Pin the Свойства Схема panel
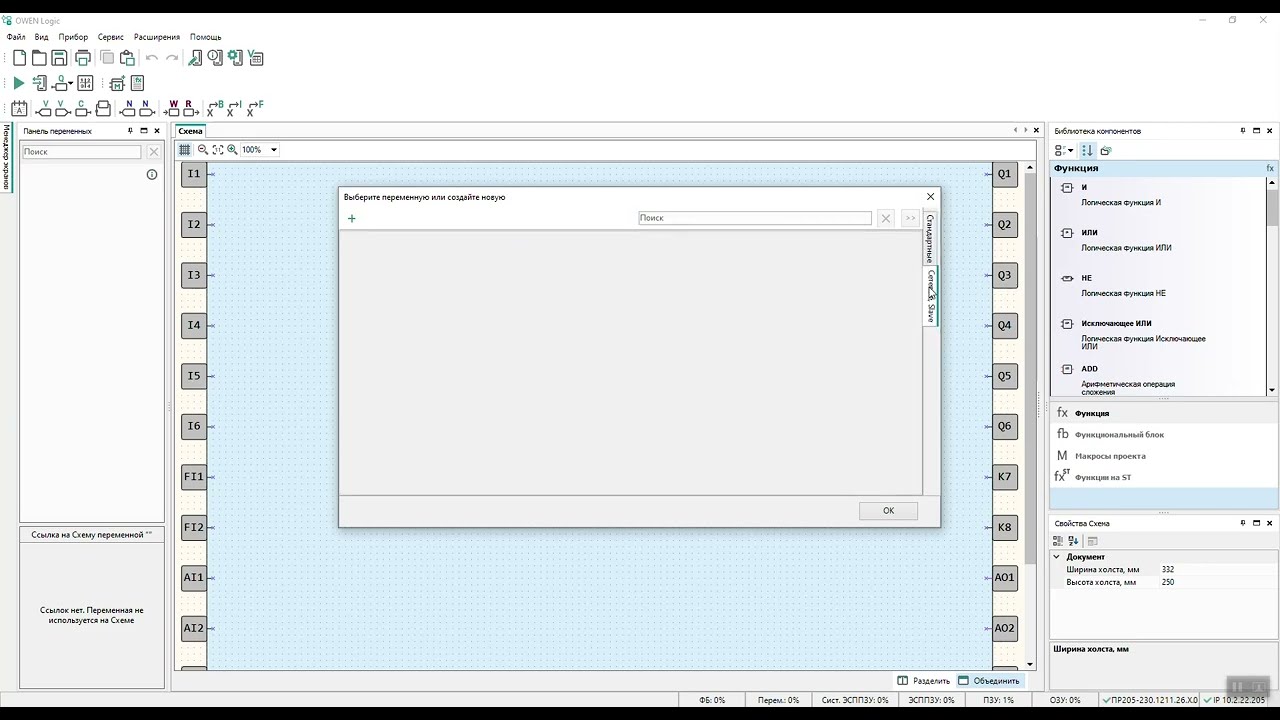Viewport: 1280px width, 720px height. tap(1243, 523)
